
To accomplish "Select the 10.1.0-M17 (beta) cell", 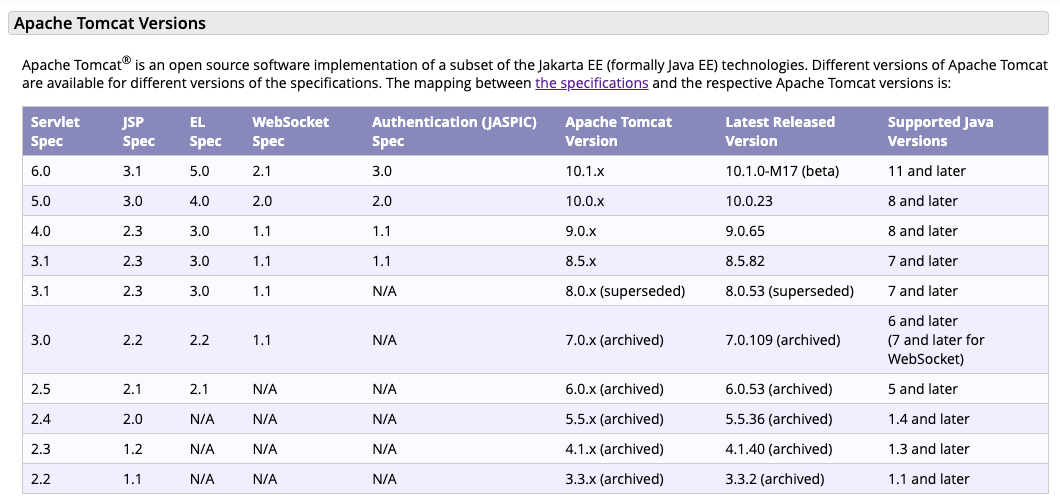I will tap(781, 172).
